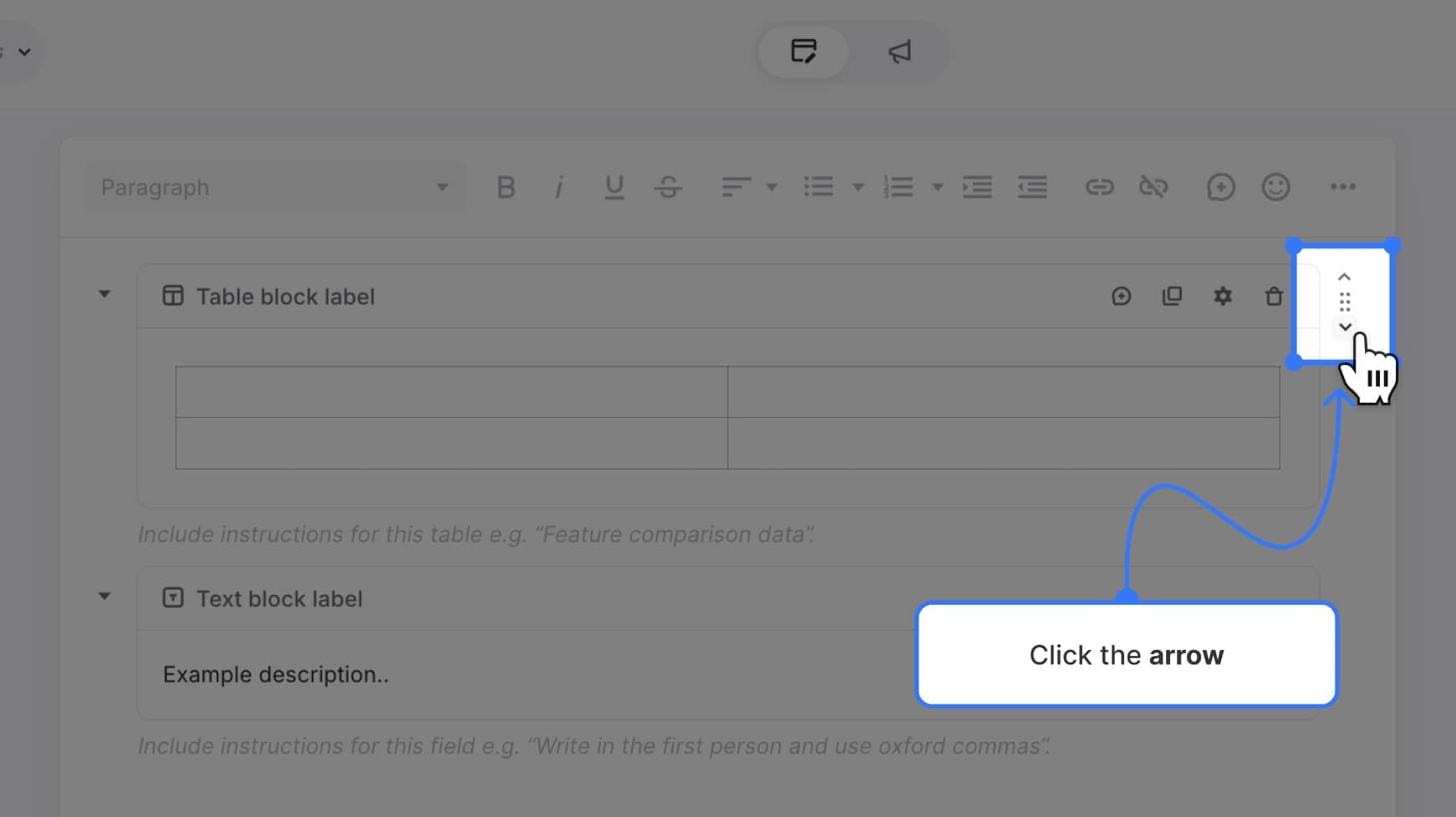The image size is (1456, 817).
Task: Click the bottom-left table cell
Action: coord(451,444)
